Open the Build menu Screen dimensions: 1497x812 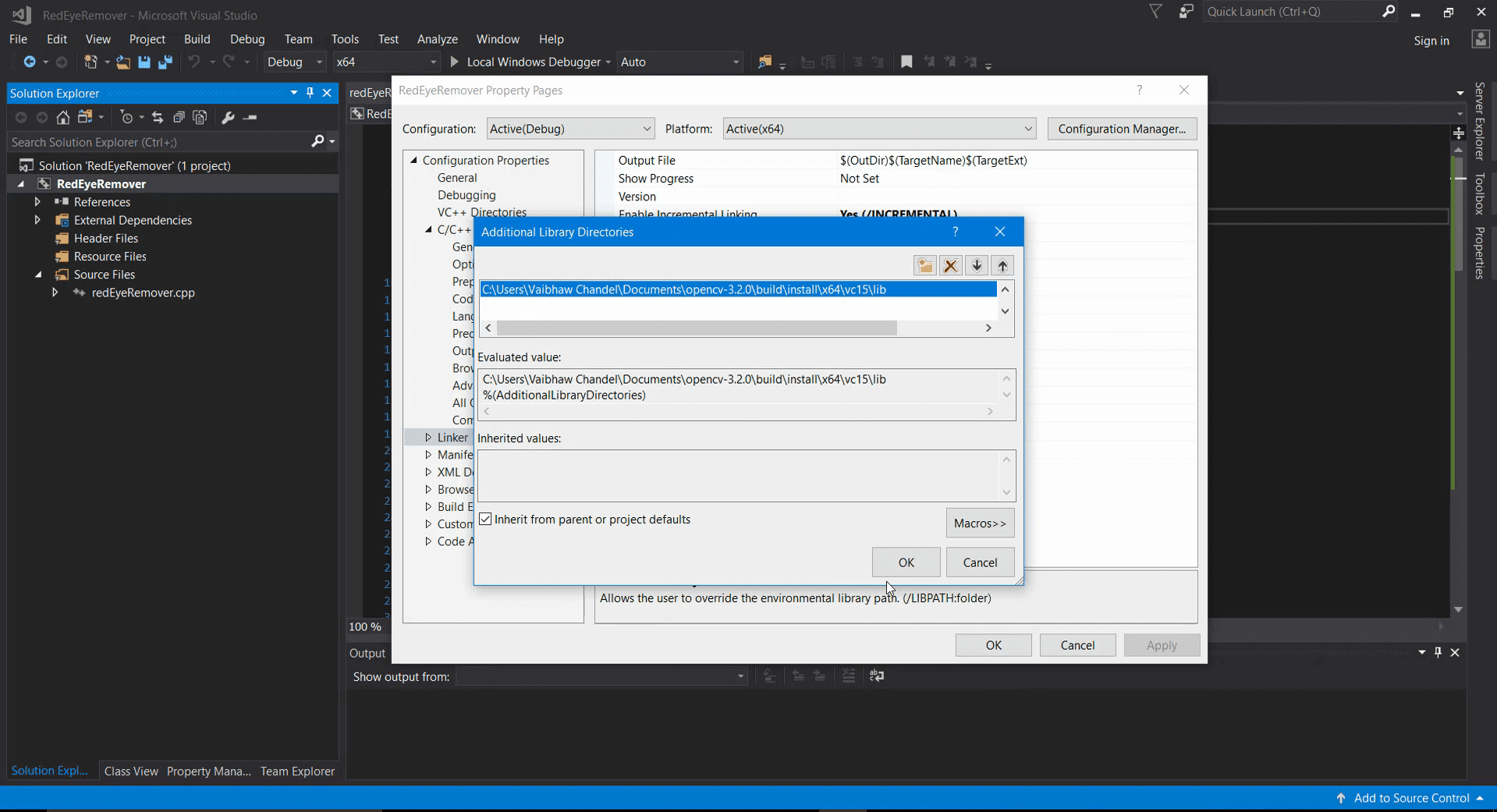coord(197,39)
